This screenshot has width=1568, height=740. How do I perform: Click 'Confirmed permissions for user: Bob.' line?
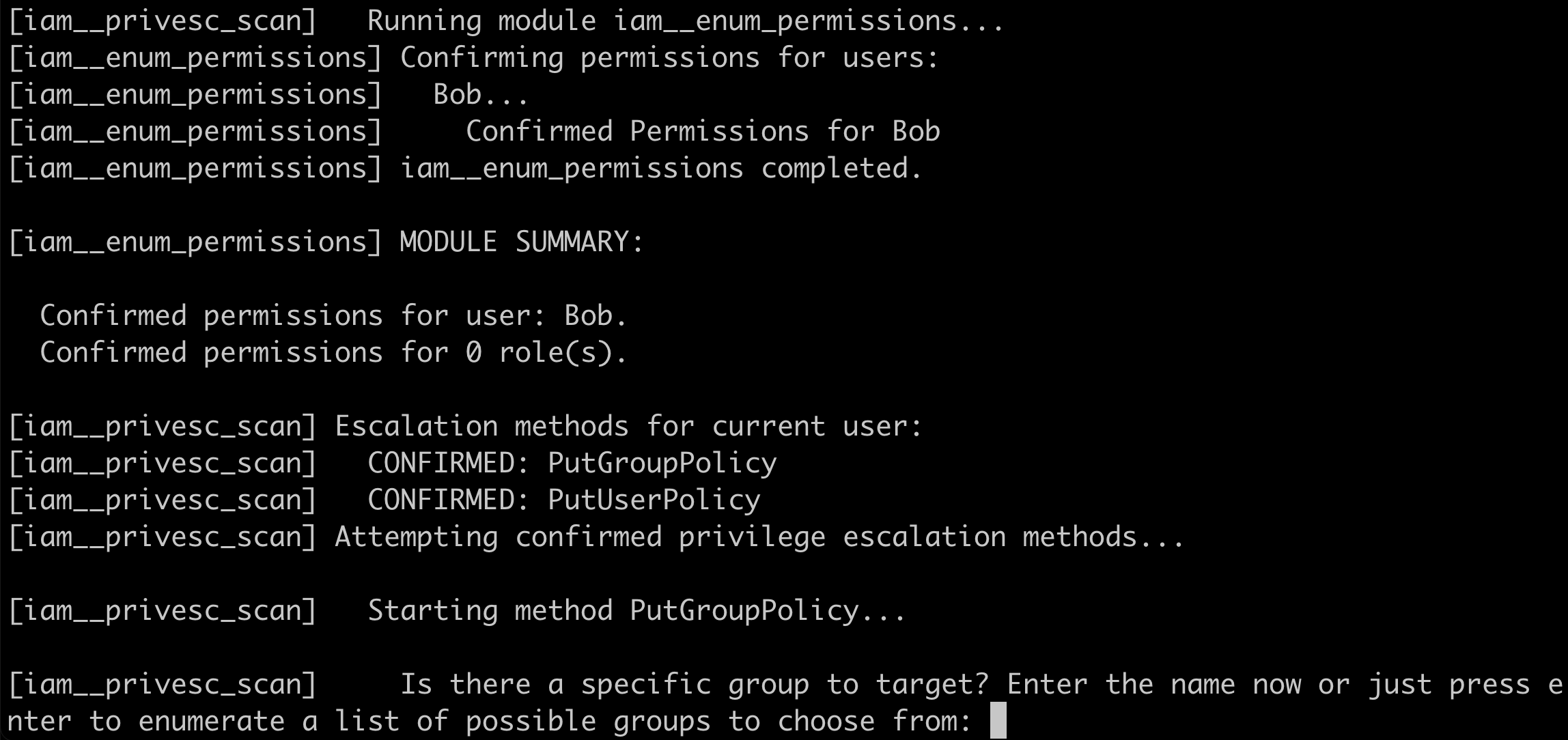tap(333, 315)
